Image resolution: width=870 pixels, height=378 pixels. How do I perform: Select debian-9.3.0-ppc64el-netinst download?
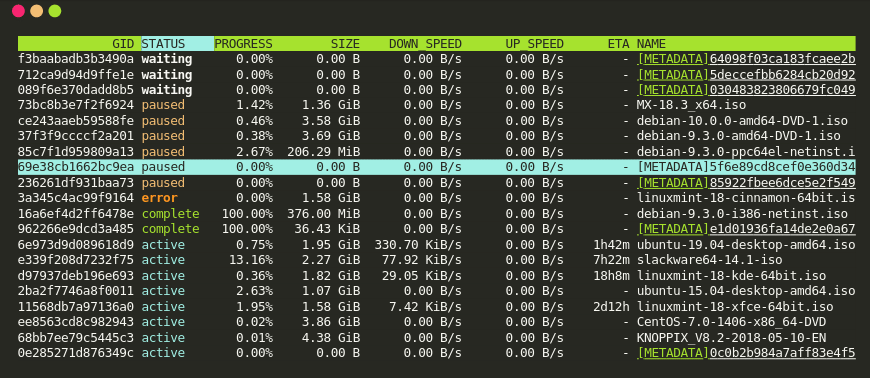point(746,152)
